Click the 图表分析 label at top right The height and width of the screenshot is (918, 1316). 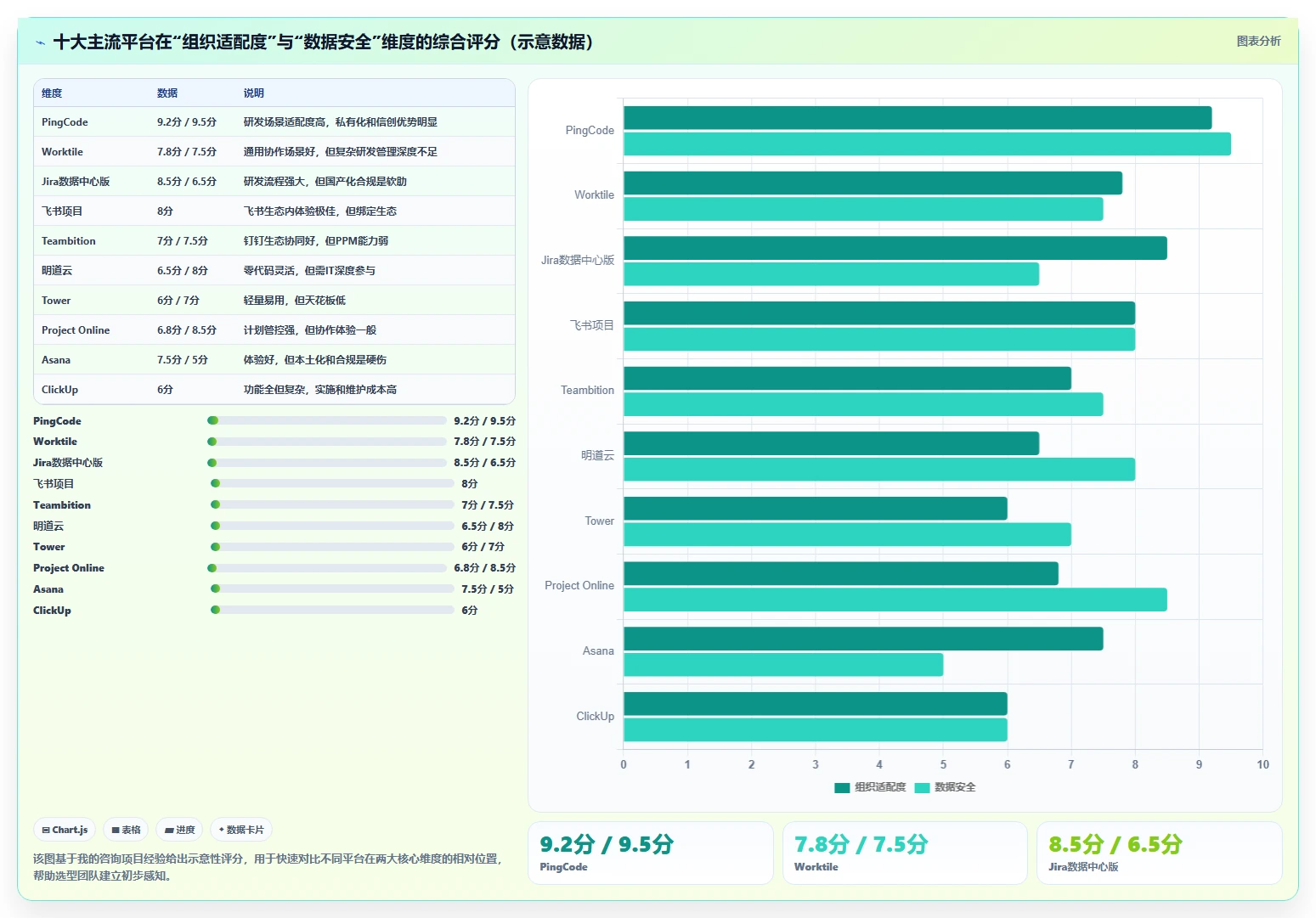pyautogui.click(x=1258, y=41)
